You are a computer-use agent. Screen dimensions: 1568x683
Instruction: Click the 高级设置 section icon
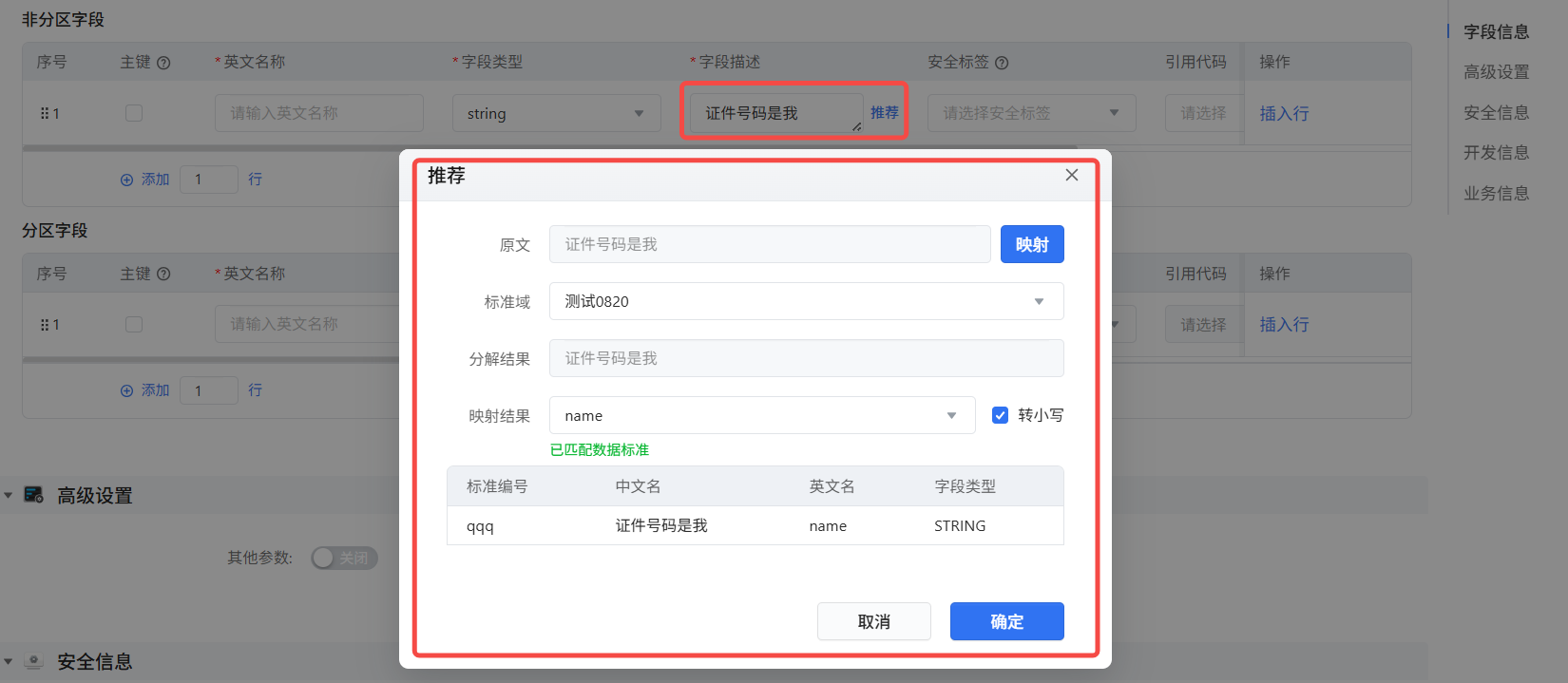(34, 495)
